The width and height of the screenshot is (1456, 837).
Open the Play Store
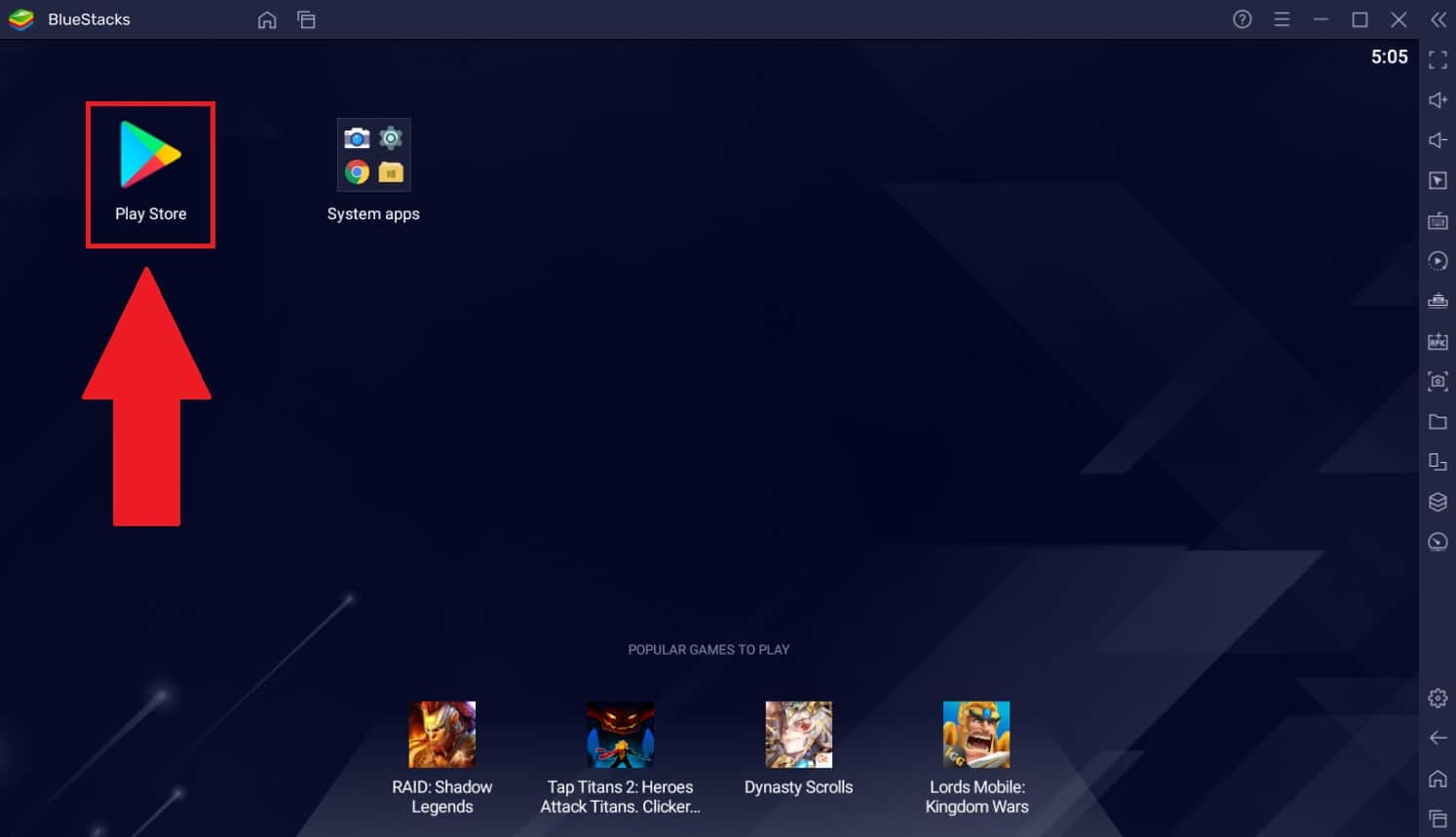pos(150,156)
